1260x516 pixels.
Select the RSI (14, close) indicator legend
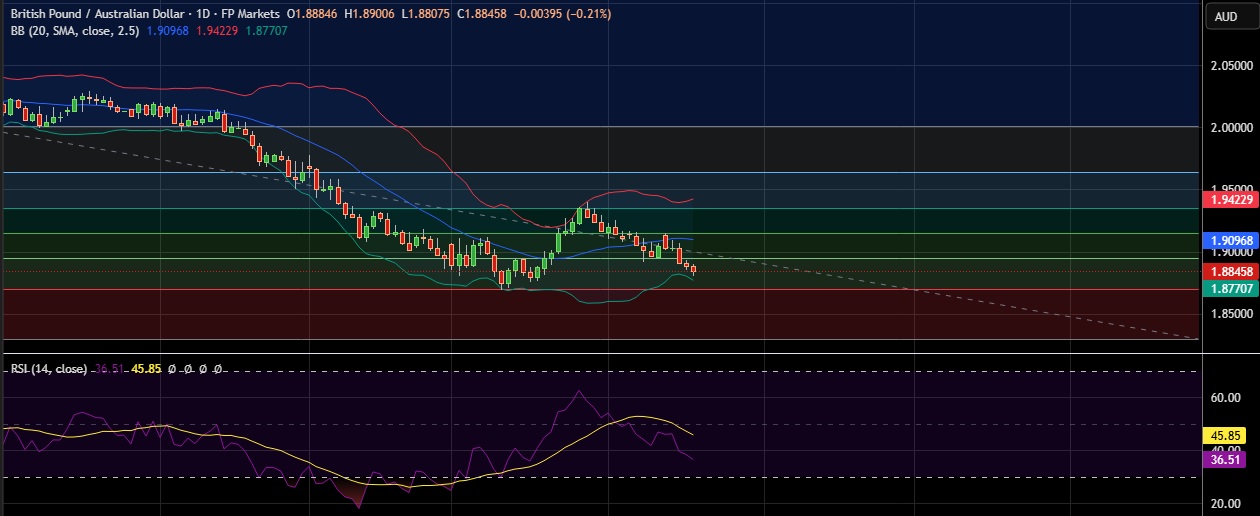coord(48,369)
